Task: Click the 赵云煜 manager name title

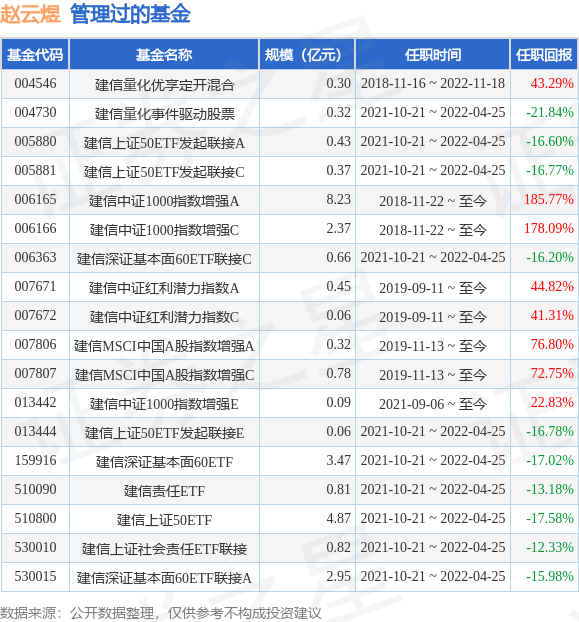Action: point(30,13)
